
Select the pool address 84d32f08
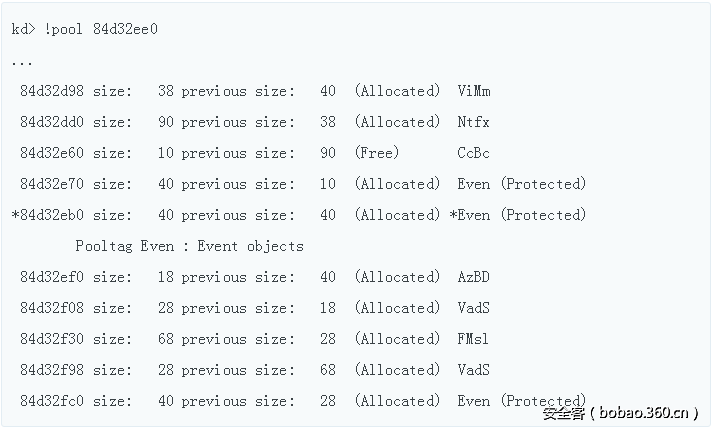pyautogui.click(x=52, y=308)
